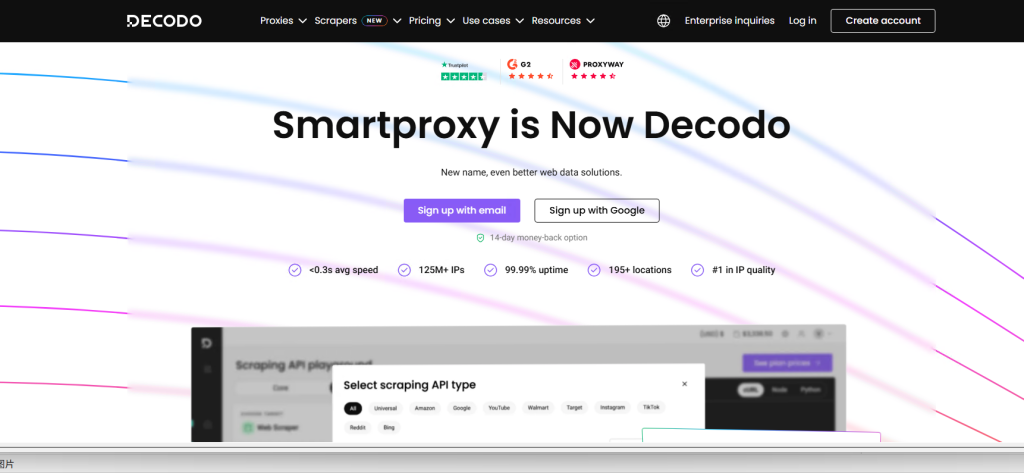Image resolution: width=1024 pixels, height=473 pixels.
Task: Open Enterprise inquiries link
Action: (x=729, y=21)
